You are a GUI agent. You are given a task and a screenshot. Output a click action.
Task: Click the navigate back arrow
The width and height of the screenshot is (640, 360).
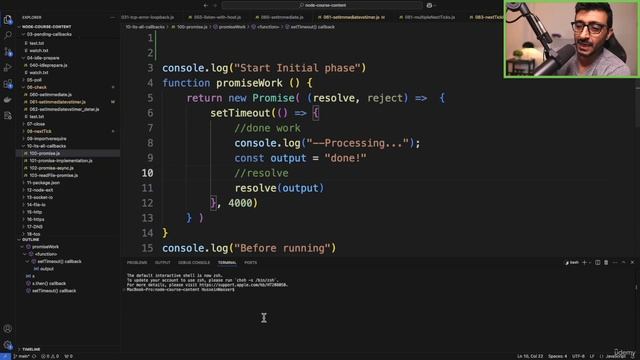tap(205, 5)
